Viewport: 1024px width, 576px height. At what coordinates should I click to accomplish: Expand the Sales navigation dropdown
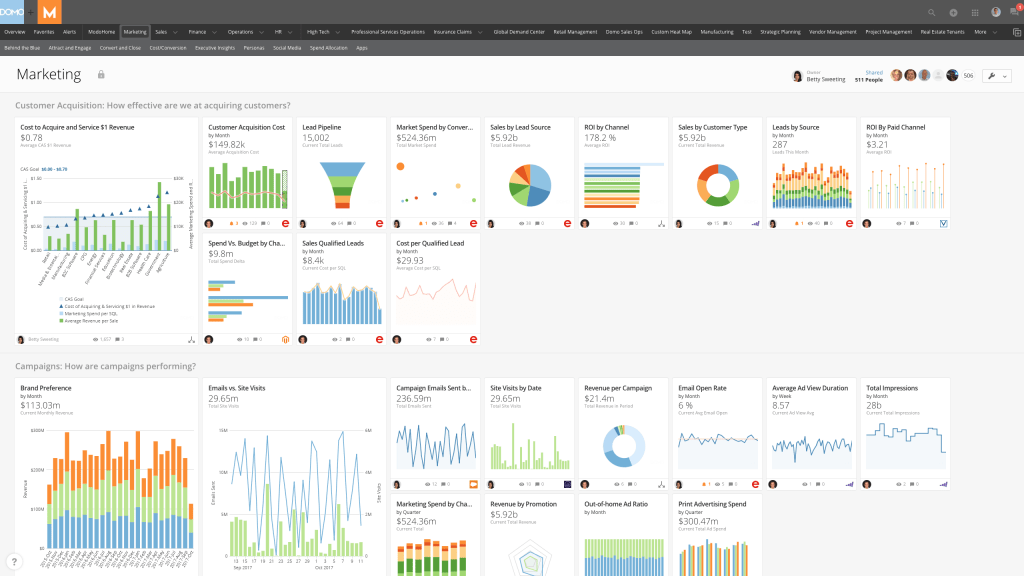(166, 31)
